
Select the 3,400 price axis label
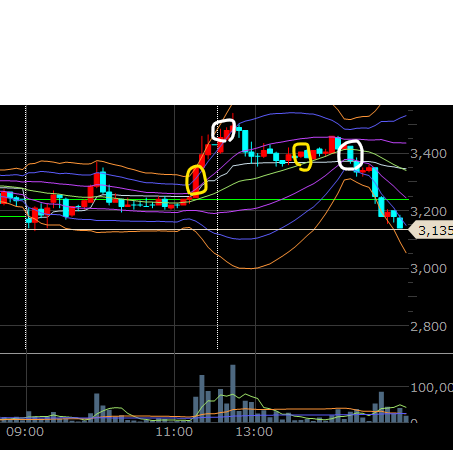[428, 154]
